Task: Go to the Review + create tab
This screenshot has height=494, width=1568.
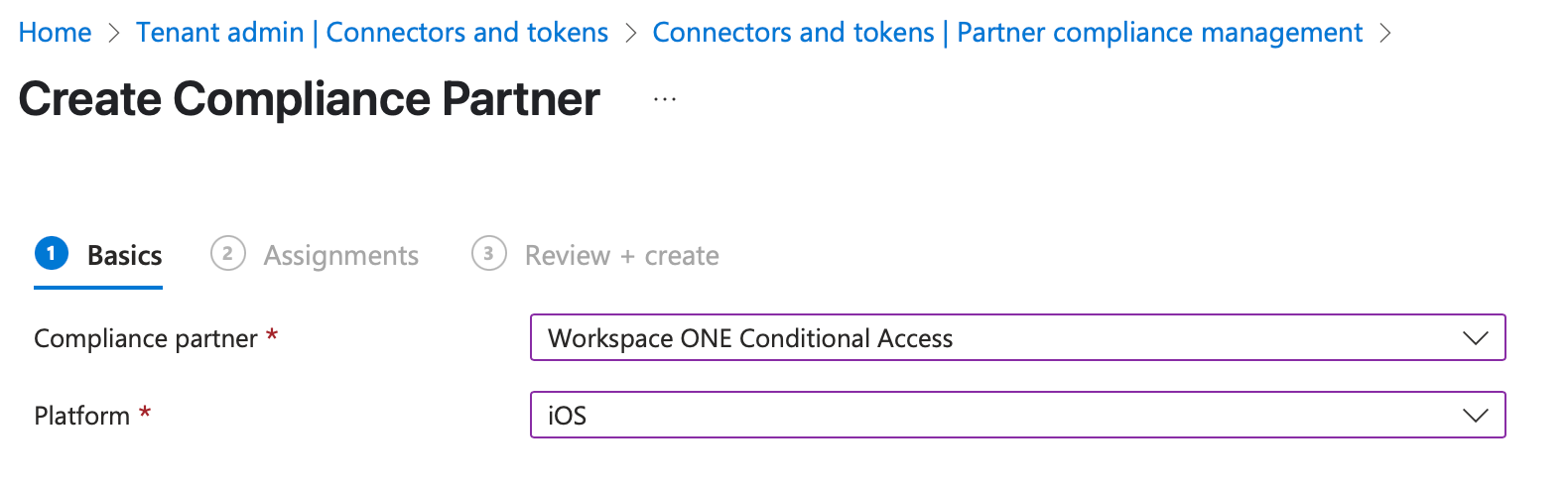Action: pos(621,256)
